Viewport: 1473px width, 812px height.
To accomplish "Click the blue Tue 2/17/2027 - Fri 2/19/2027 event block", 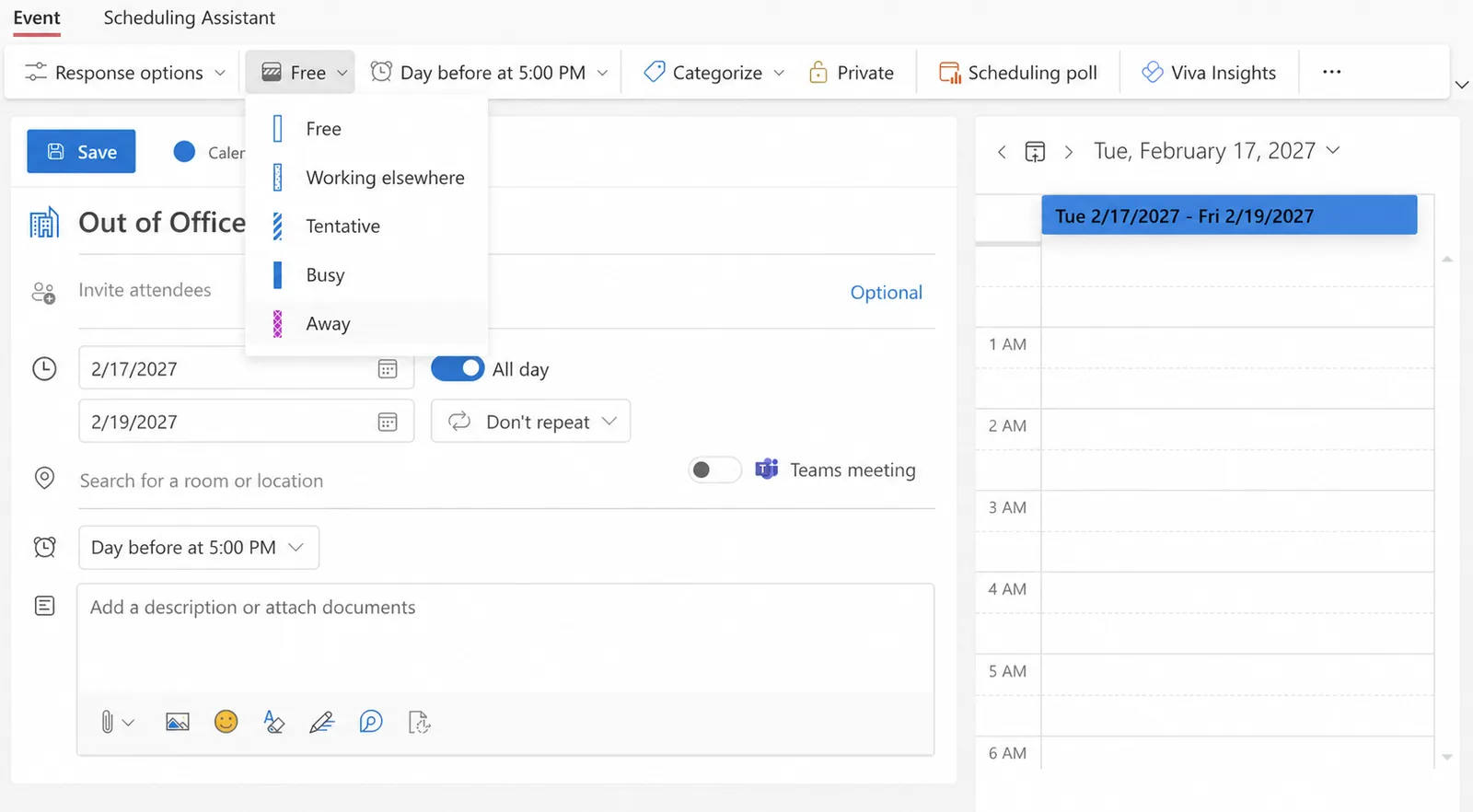I will 1229,215.
